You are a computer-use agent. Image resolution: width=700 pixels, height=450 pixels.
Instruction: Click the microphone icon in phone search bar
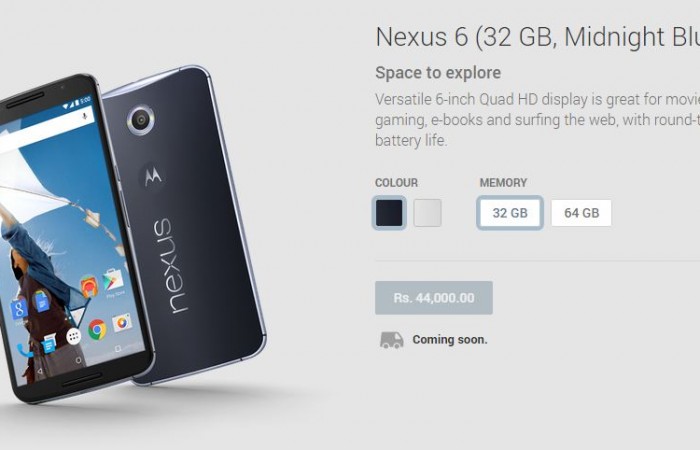pyautogui.click(x=84, y=116)
